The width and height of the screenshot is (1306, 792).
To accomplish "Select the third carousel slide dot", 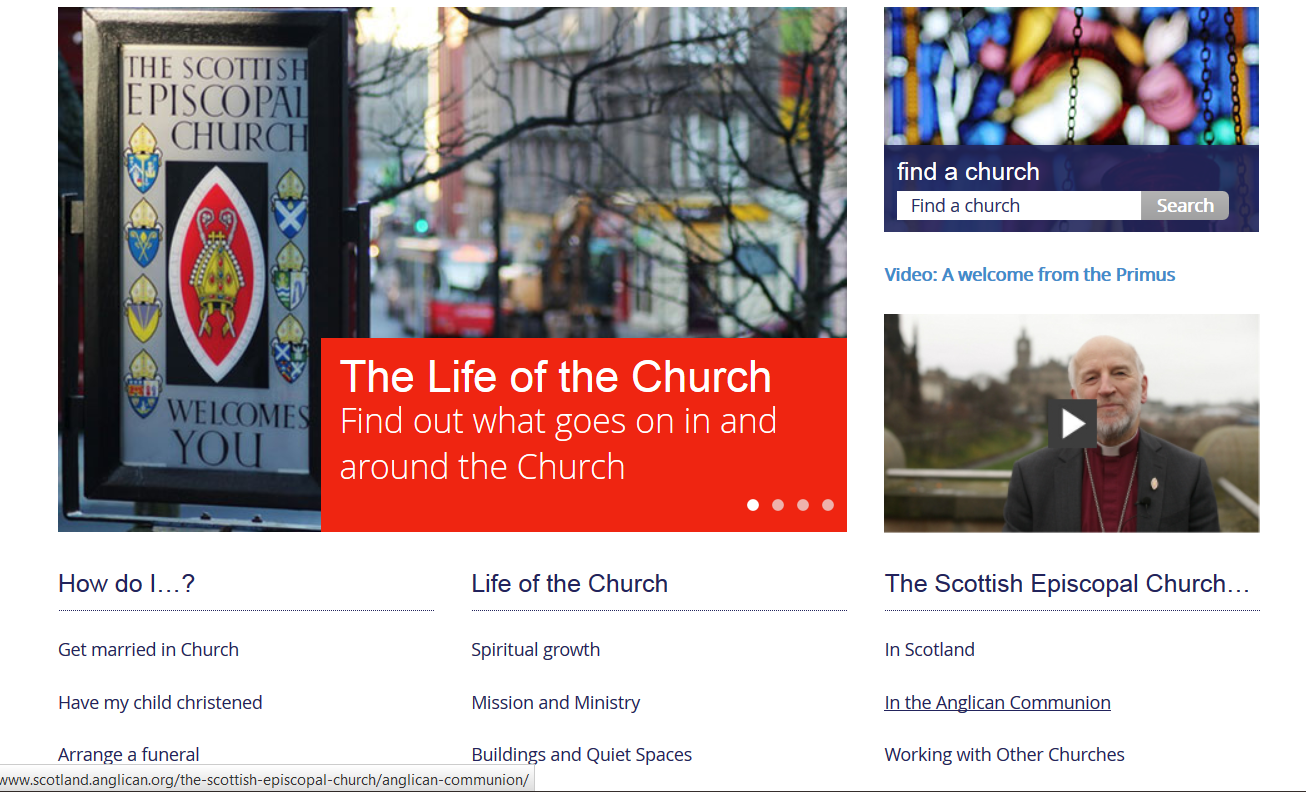I will click(x=803, y=505).
